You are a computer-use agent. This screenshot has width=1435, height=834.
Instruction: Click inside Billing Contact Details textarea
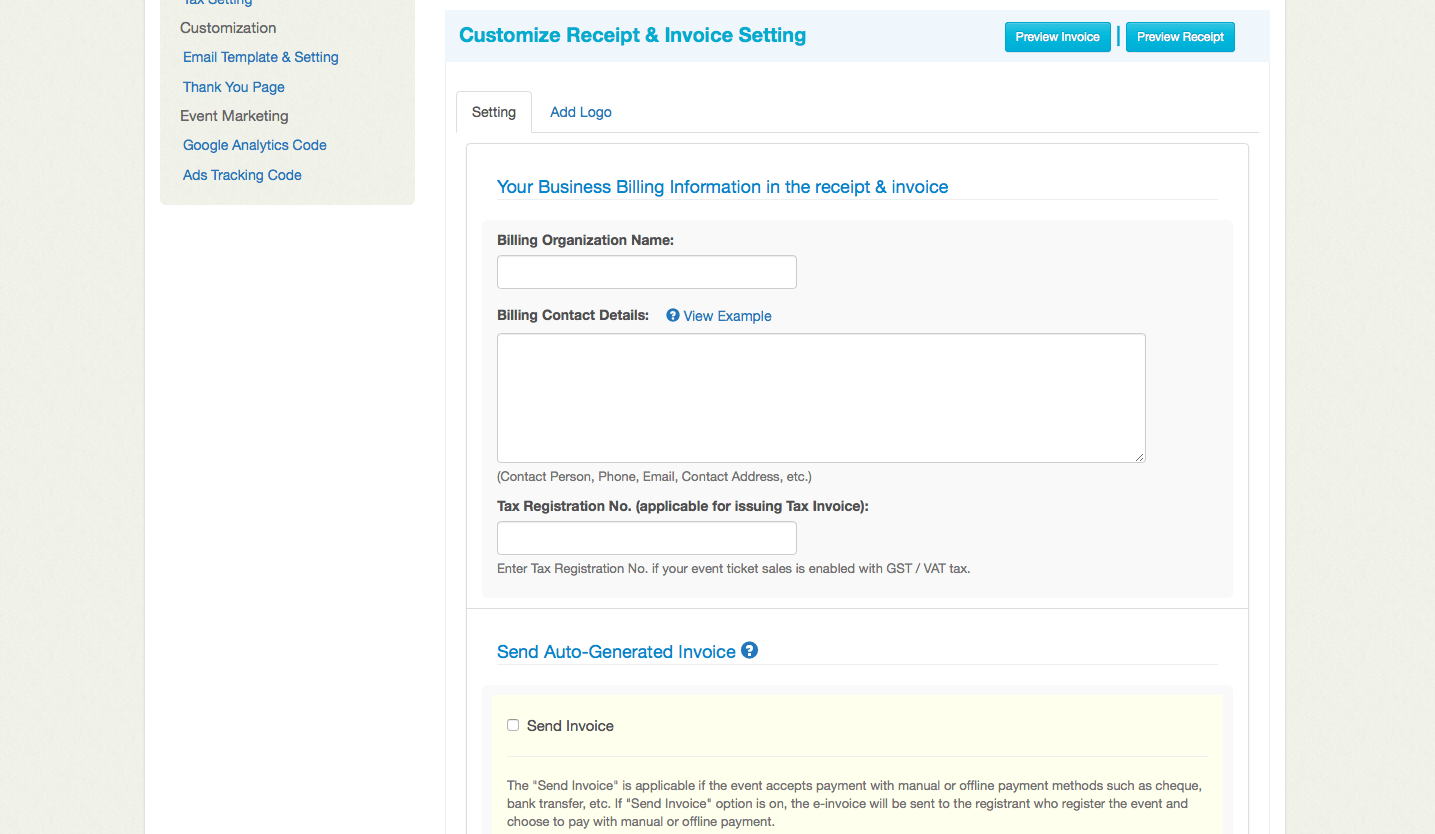click(821, 398)
